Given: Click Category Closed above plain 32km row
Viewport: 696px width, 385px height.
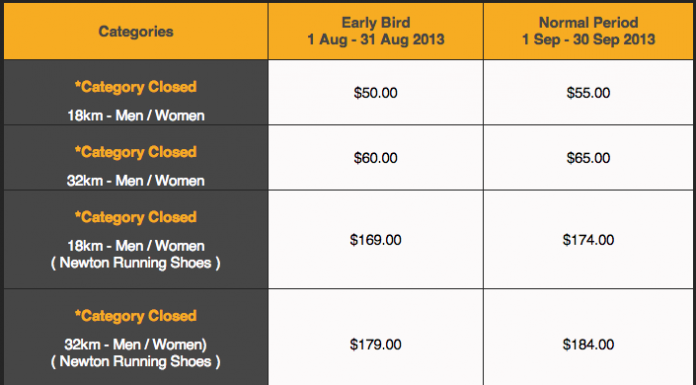Looking at the screenshot, I should [x=136, y=152].
